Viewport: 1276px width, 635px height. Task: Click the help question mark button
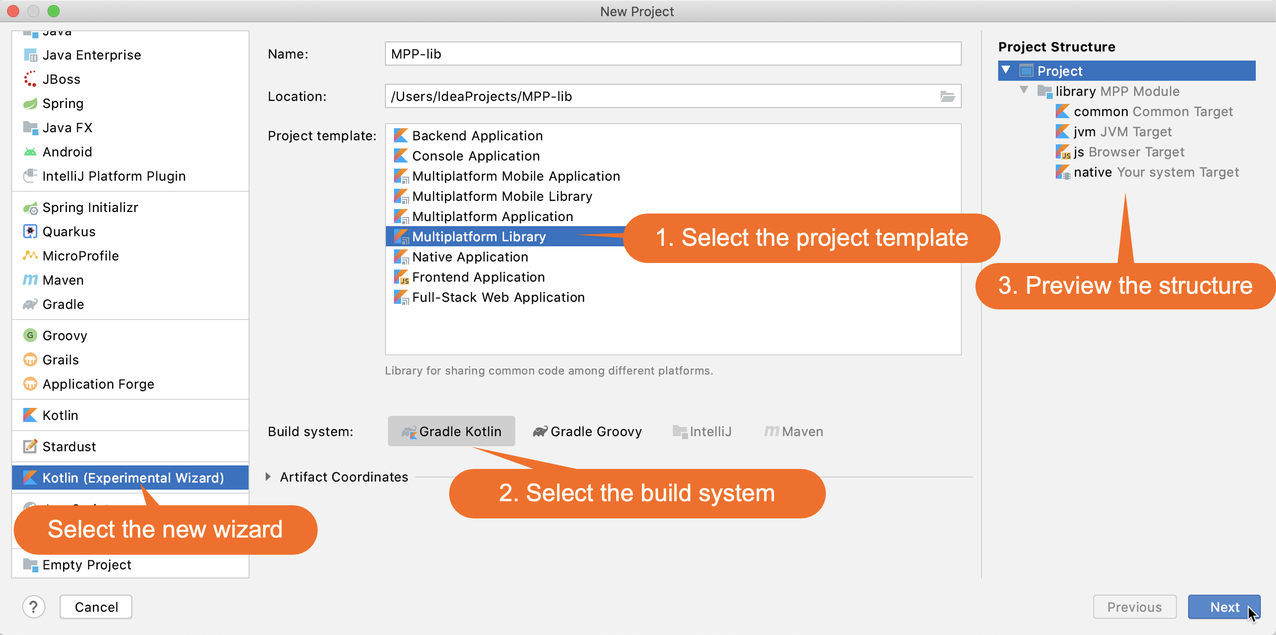(33, 607)
